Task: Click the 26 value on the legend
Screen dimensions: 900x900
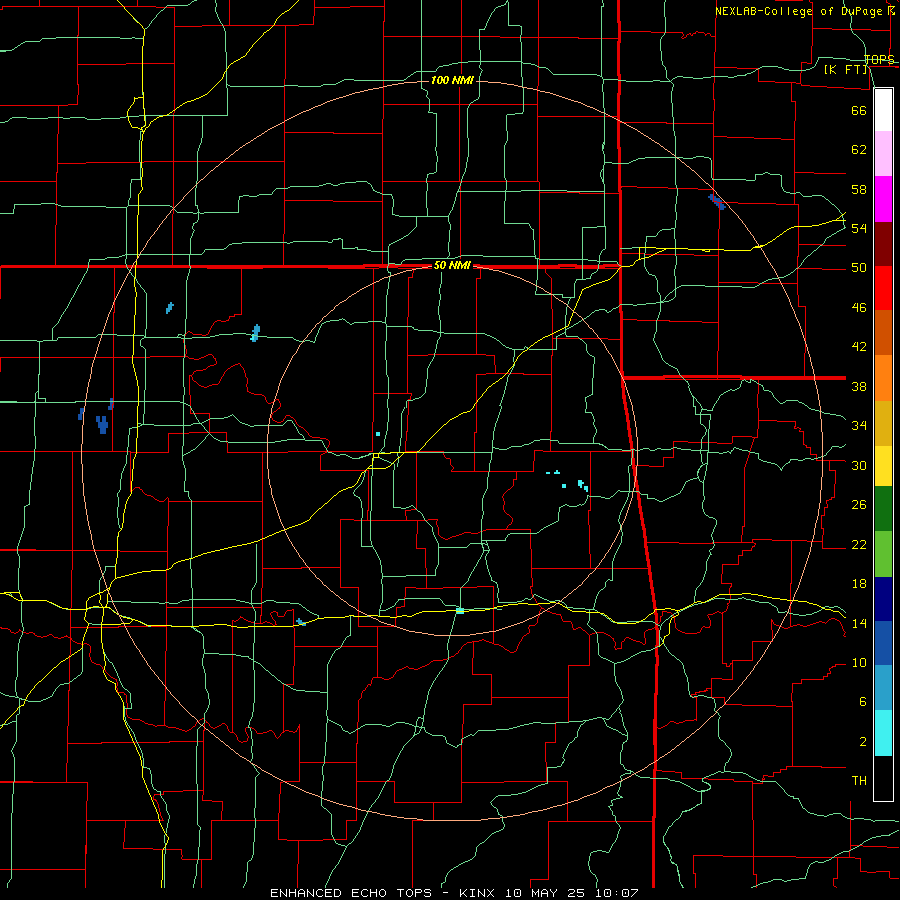Action: point(859,505)
